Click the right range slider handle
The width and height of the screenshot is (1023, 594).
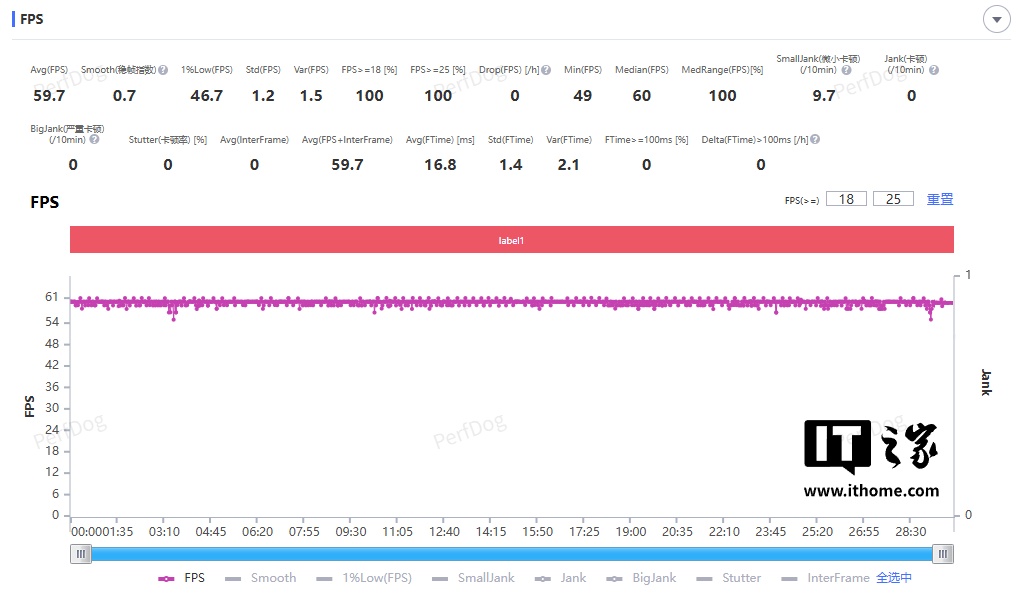pos(943,554)
